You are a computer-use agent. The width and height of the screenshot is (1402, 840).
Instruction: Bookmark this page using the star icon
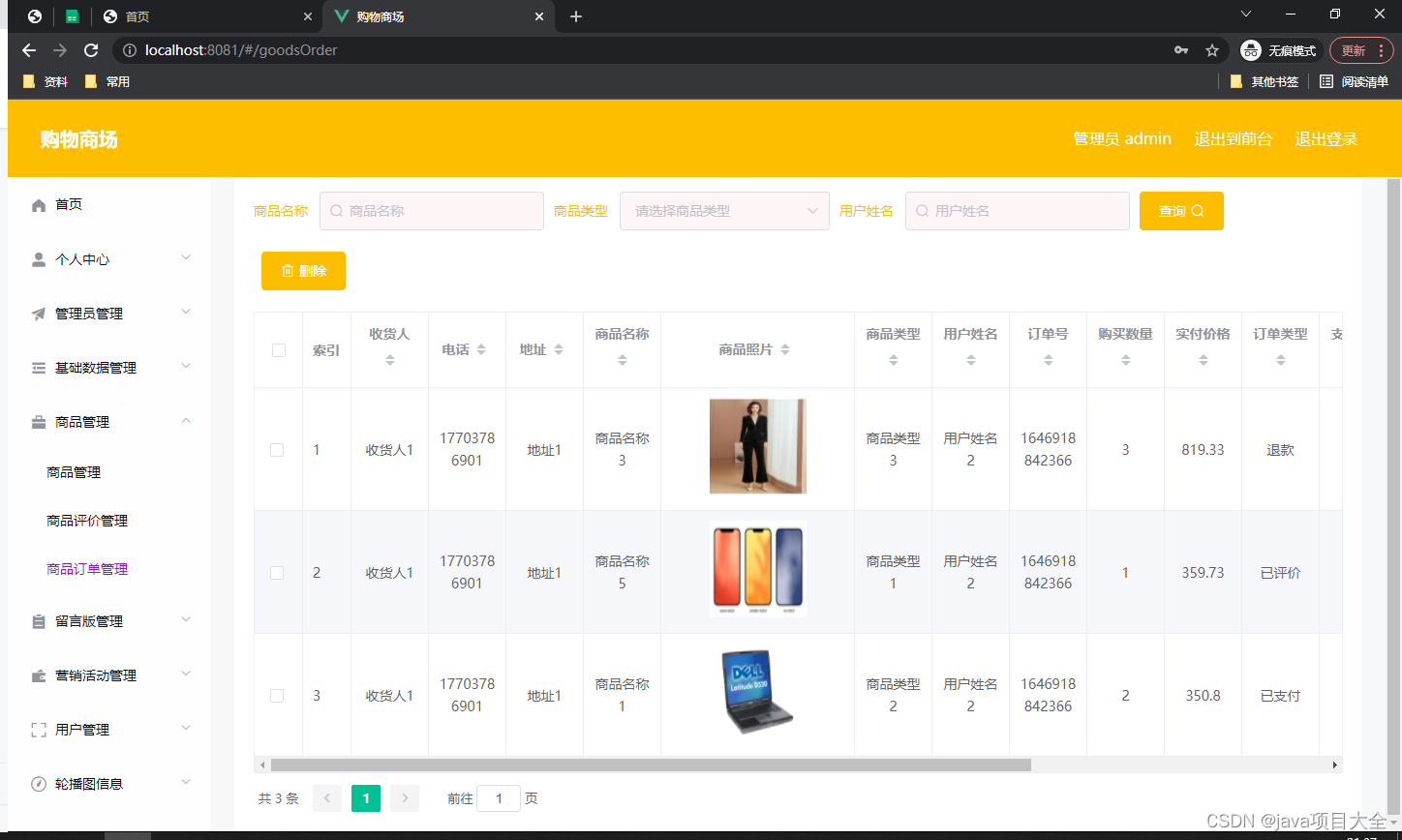coord(1211,50)
